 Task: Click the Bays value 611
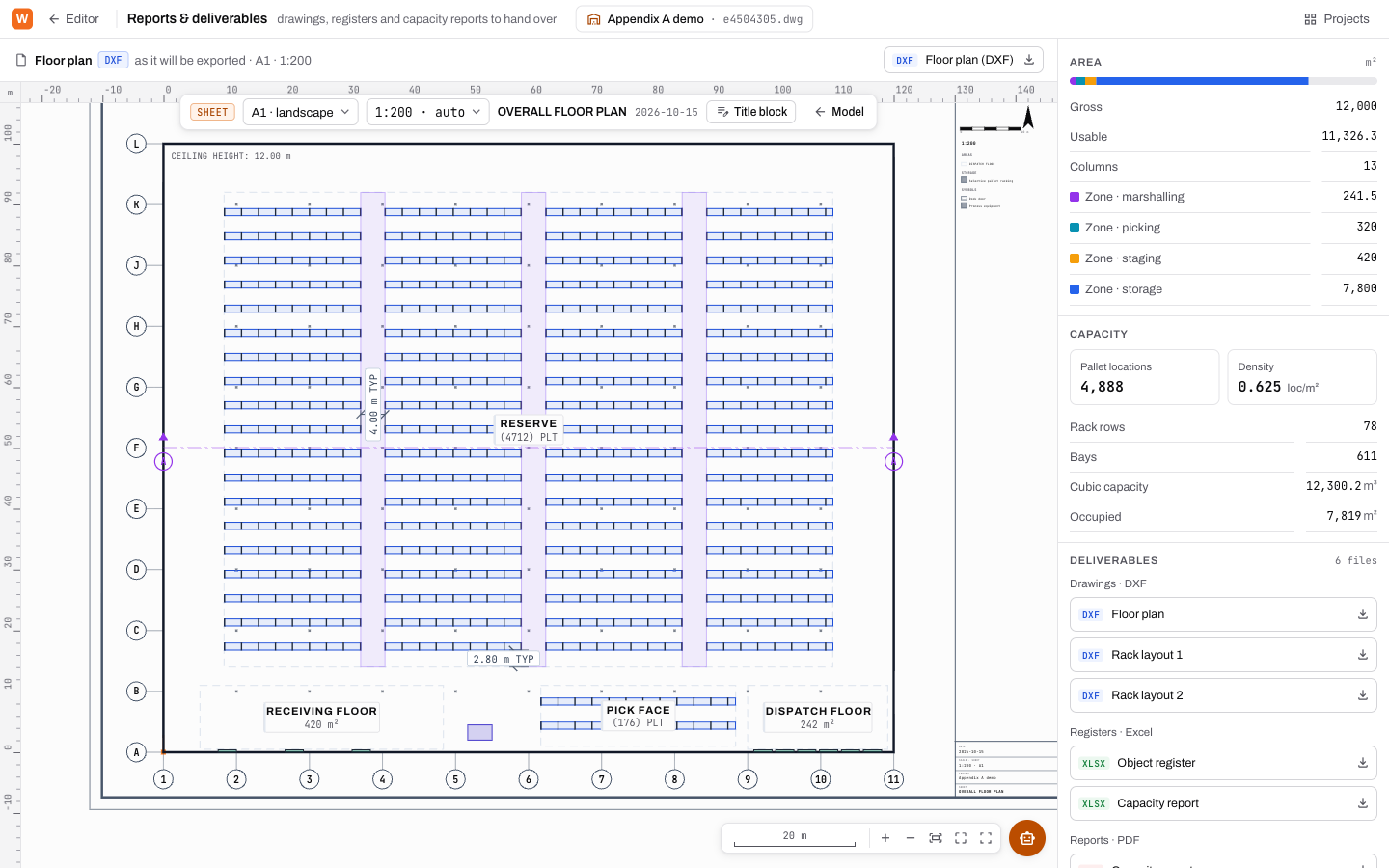point(1367,456)
